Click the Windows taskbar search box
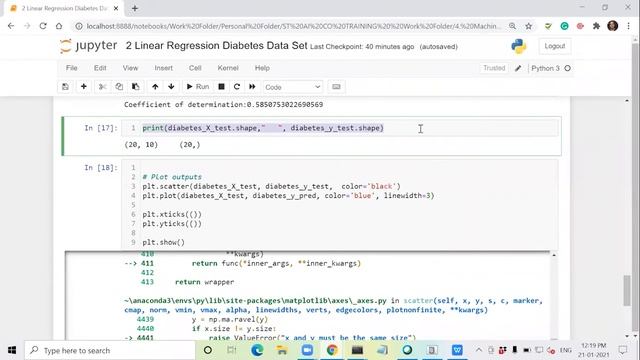This screenshot has height=360, width=640. tap(110, 350)
